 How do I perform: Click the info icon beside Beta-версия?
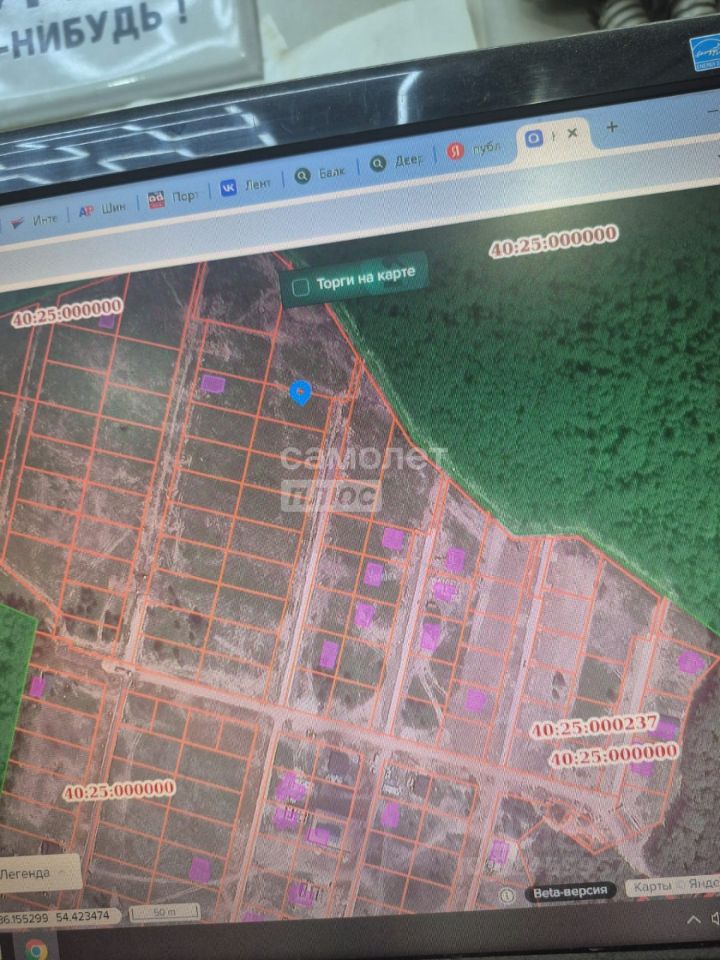(507, 894)
